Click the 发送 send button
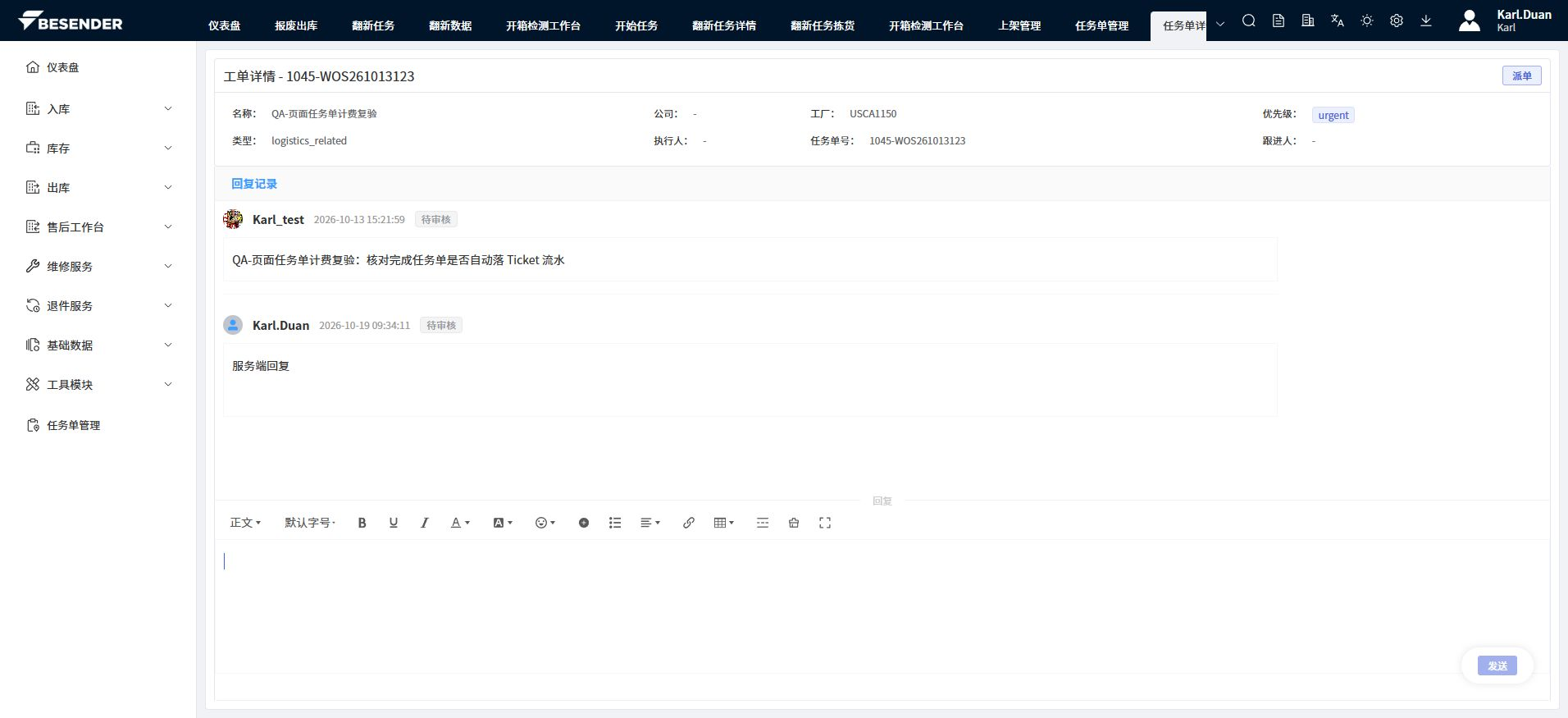 [x=1497, y=665]
